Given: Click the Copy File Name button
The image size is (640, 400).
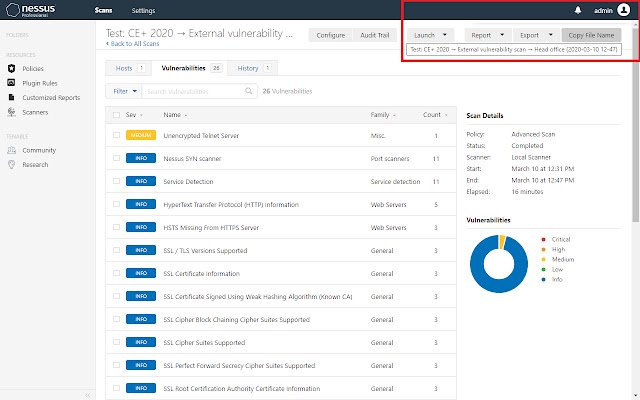Looking at the screenshot, I should (x=591, y=35).
